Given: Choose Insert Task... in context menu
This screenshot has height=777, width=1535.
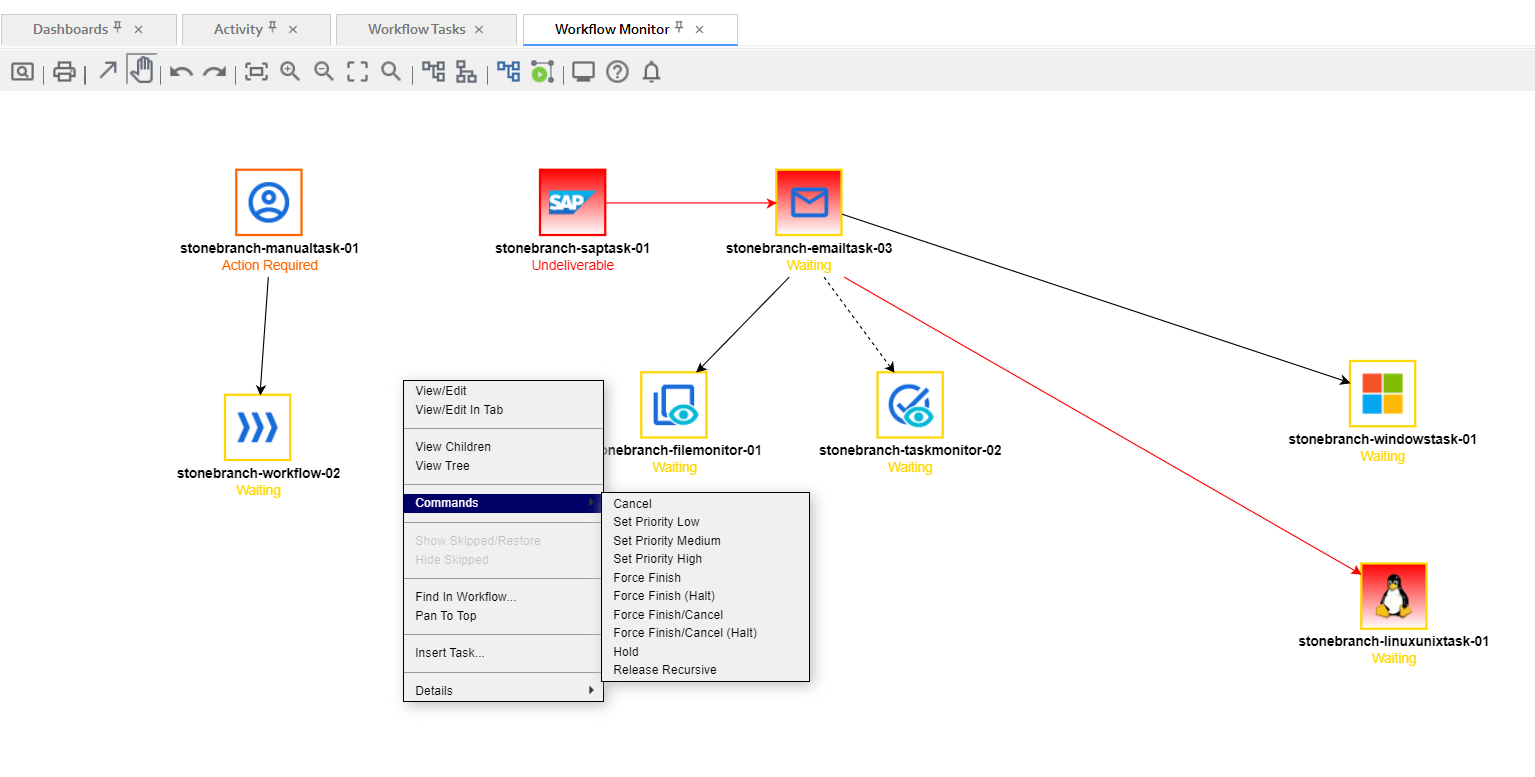Looking at the screenshot, I should (449, 653).
